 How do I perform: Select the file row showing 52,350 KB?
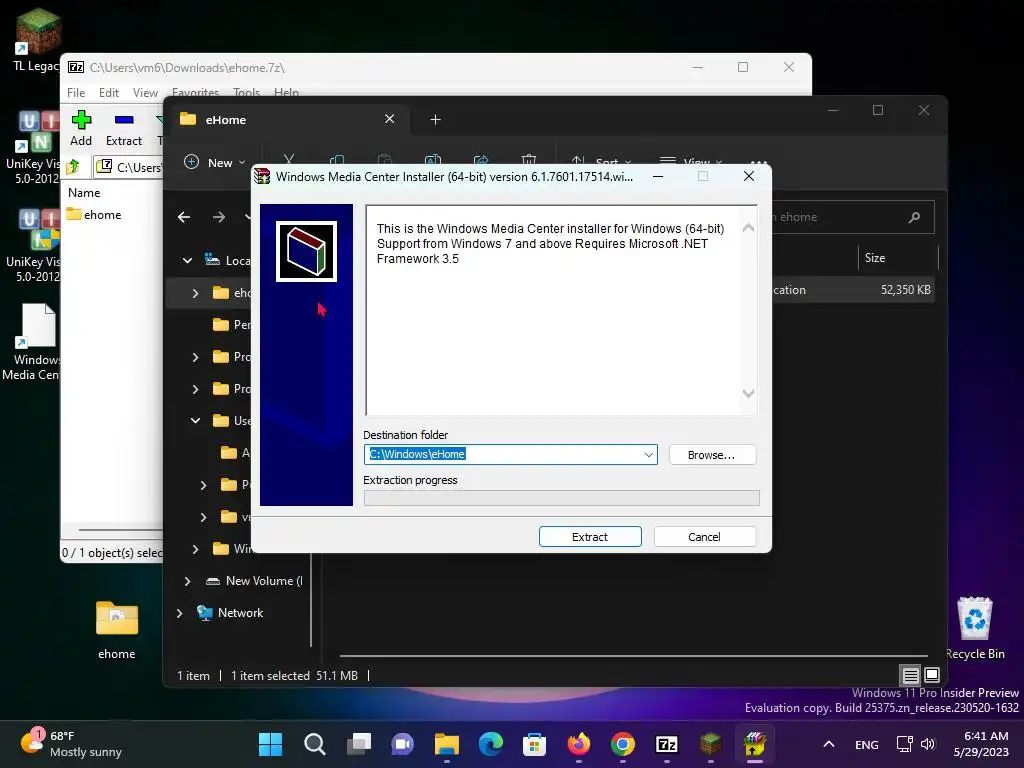point(852,290)
